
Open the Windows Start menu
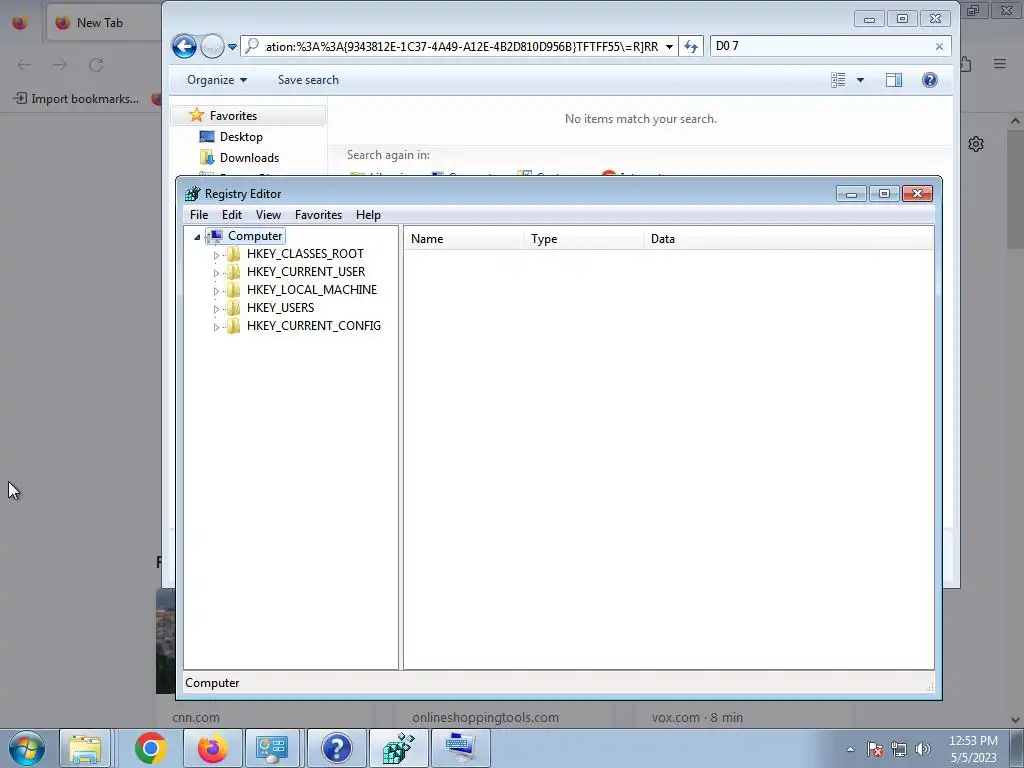(x=26, y=748)
